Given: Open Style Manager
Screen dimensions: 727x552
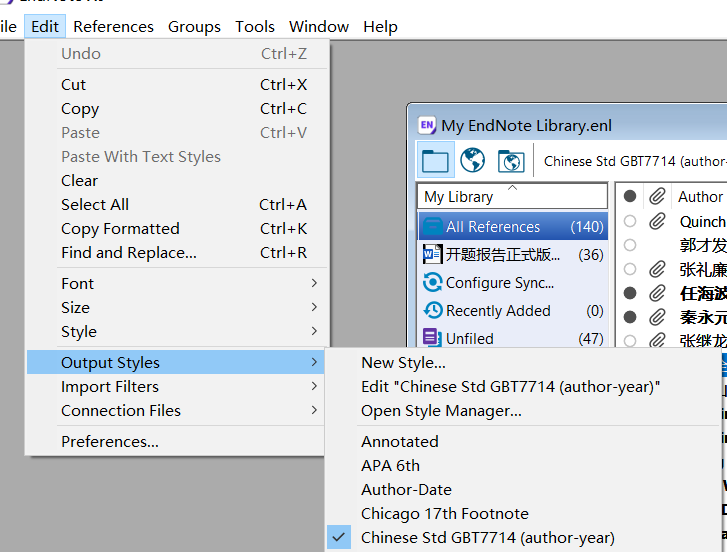Looking at the screenshot, I should point(523,411).
